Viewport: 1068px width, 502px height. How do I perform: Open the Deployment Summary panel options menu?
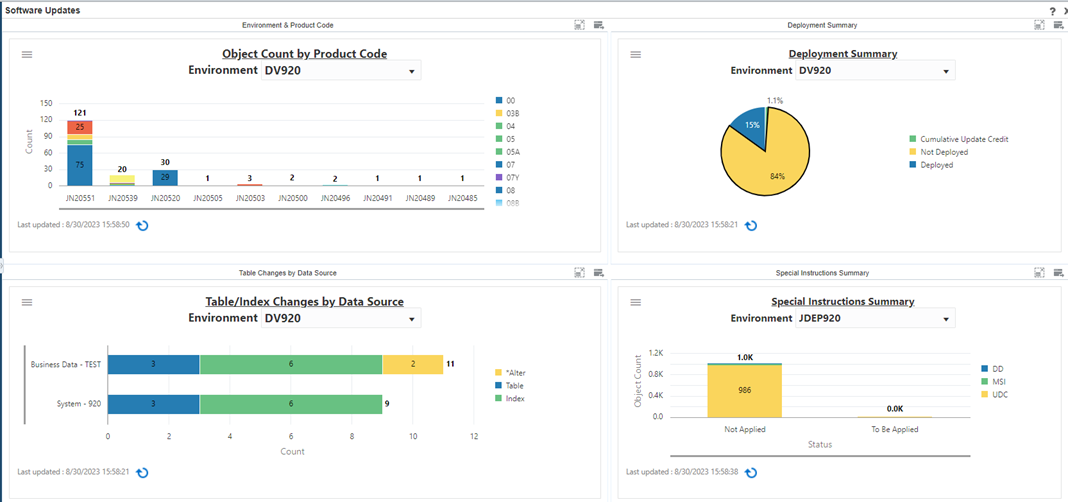pos(1058,25)
